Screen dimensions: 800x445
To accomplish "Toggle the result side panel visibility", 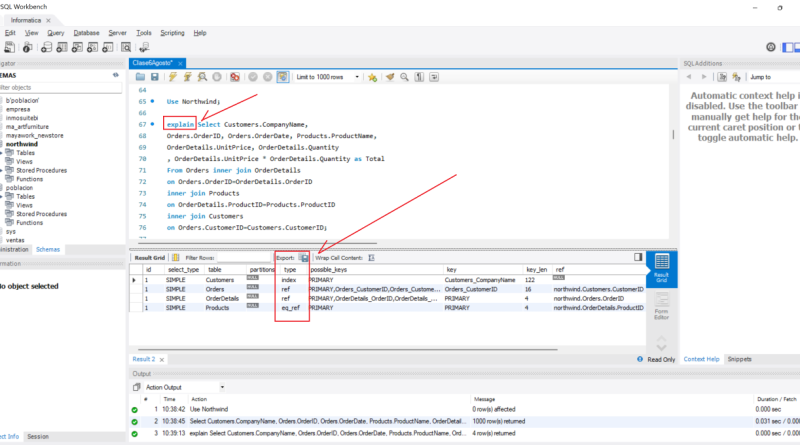I will pyautogui.click(x=638, y=257).
